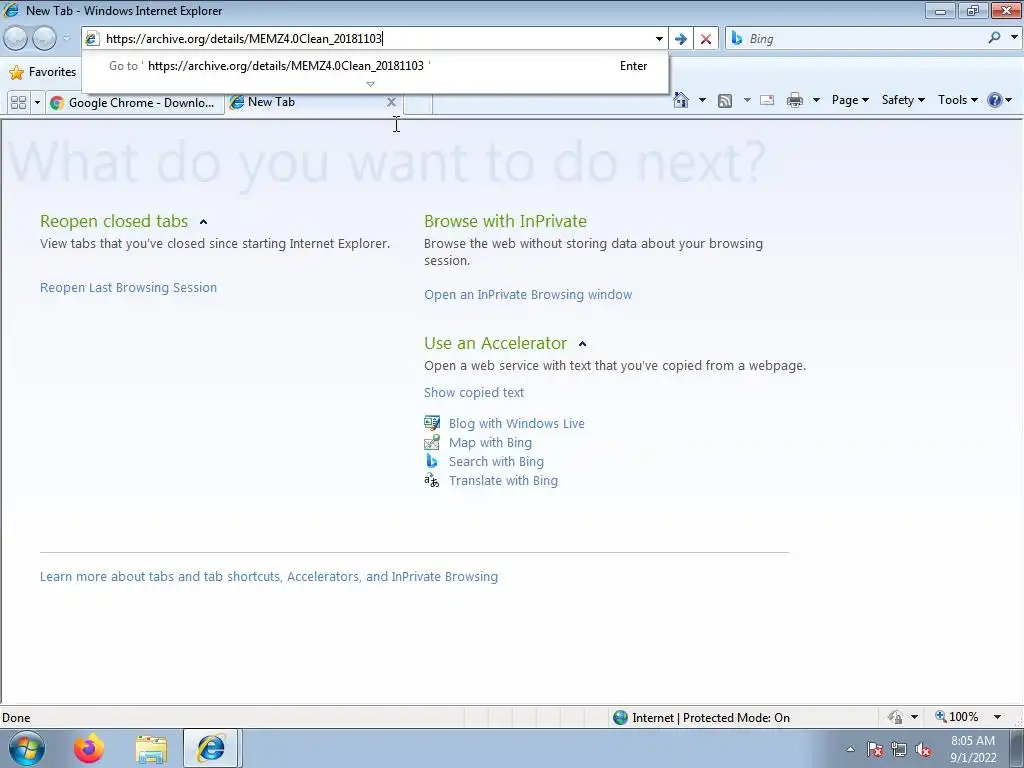
Task: Open the status bar privacy dropdown arrow
Action: [x=914, y=717]
